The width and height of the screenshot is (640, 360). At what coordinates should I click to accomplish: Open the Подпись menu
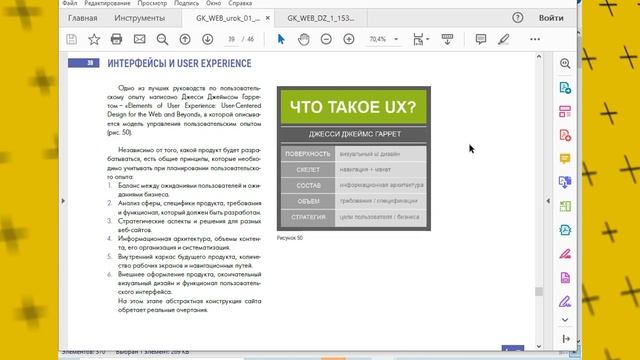point(187,3)
